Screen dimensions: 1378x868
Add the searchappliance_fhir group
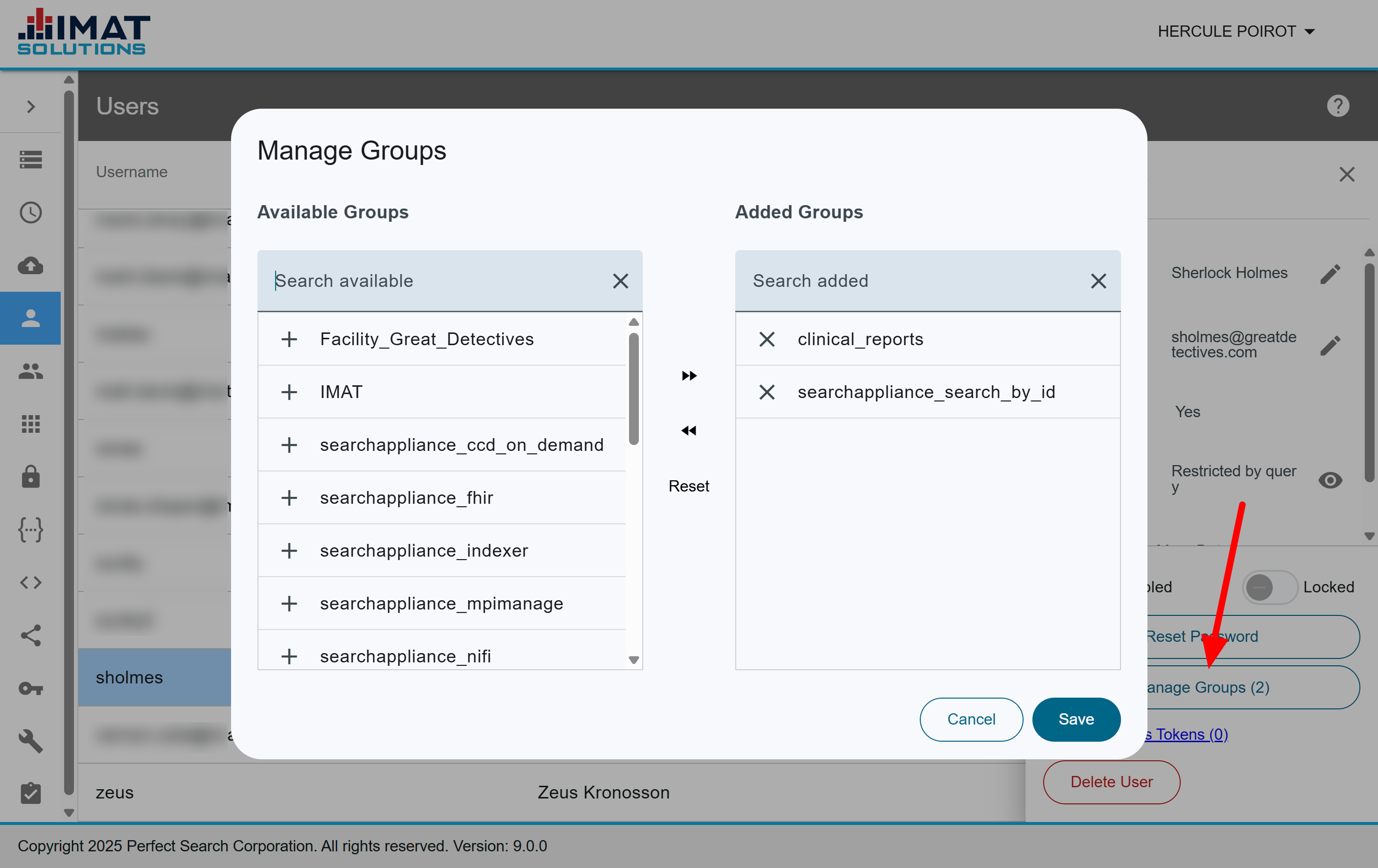[289, 498]
